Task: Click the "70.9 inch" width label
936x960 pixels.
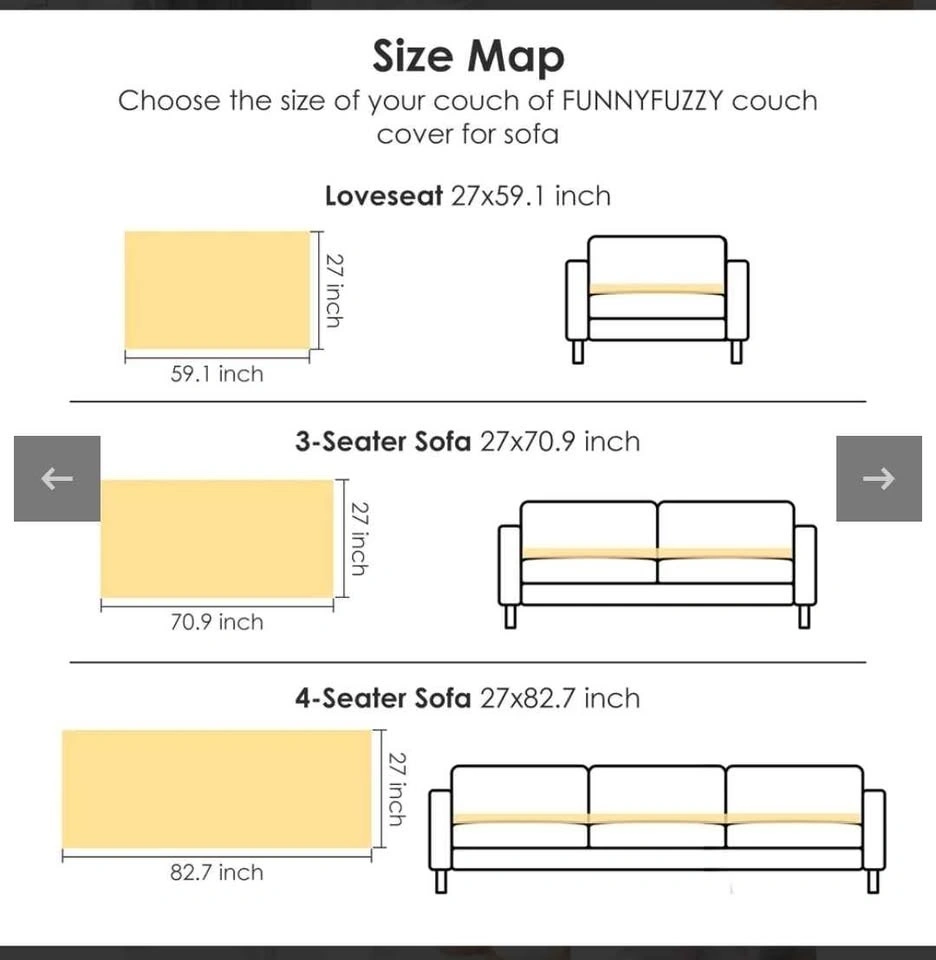Action: (x=217, y=622)
